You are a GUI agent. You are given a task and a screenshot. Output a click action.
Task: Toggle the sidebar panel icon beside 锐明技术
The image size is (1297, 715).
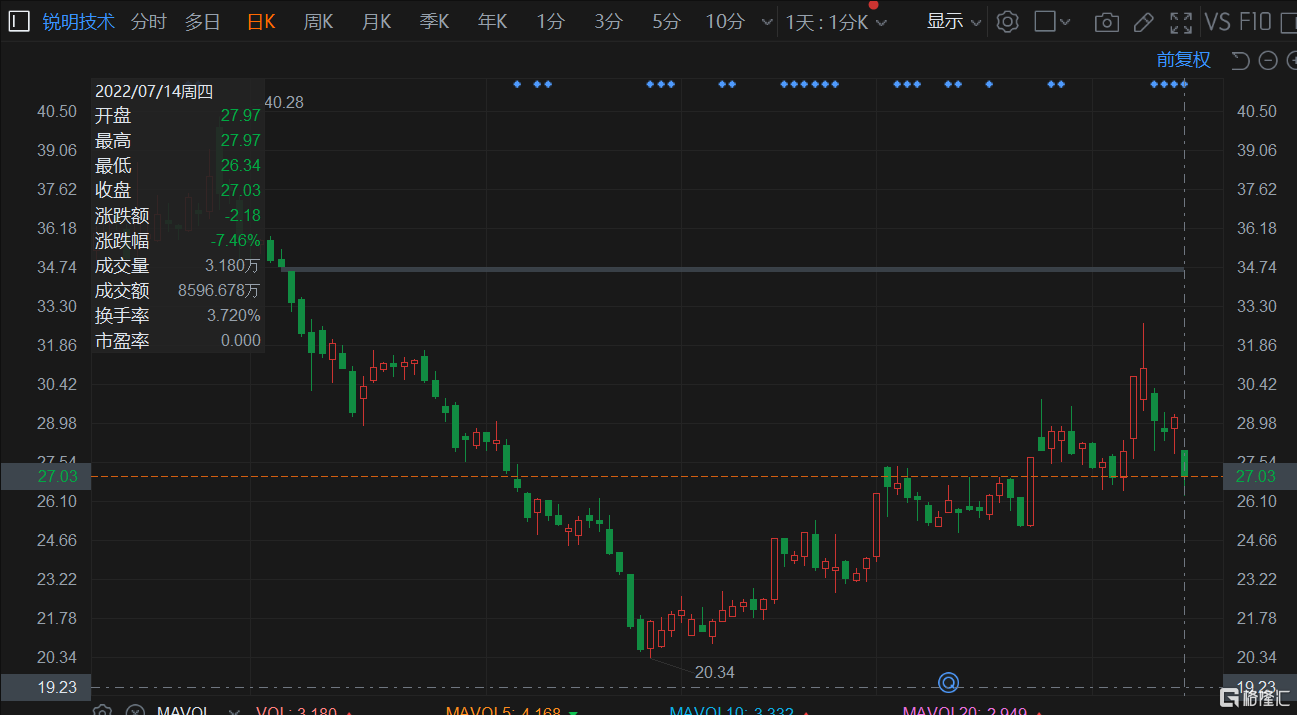point(19,21)
